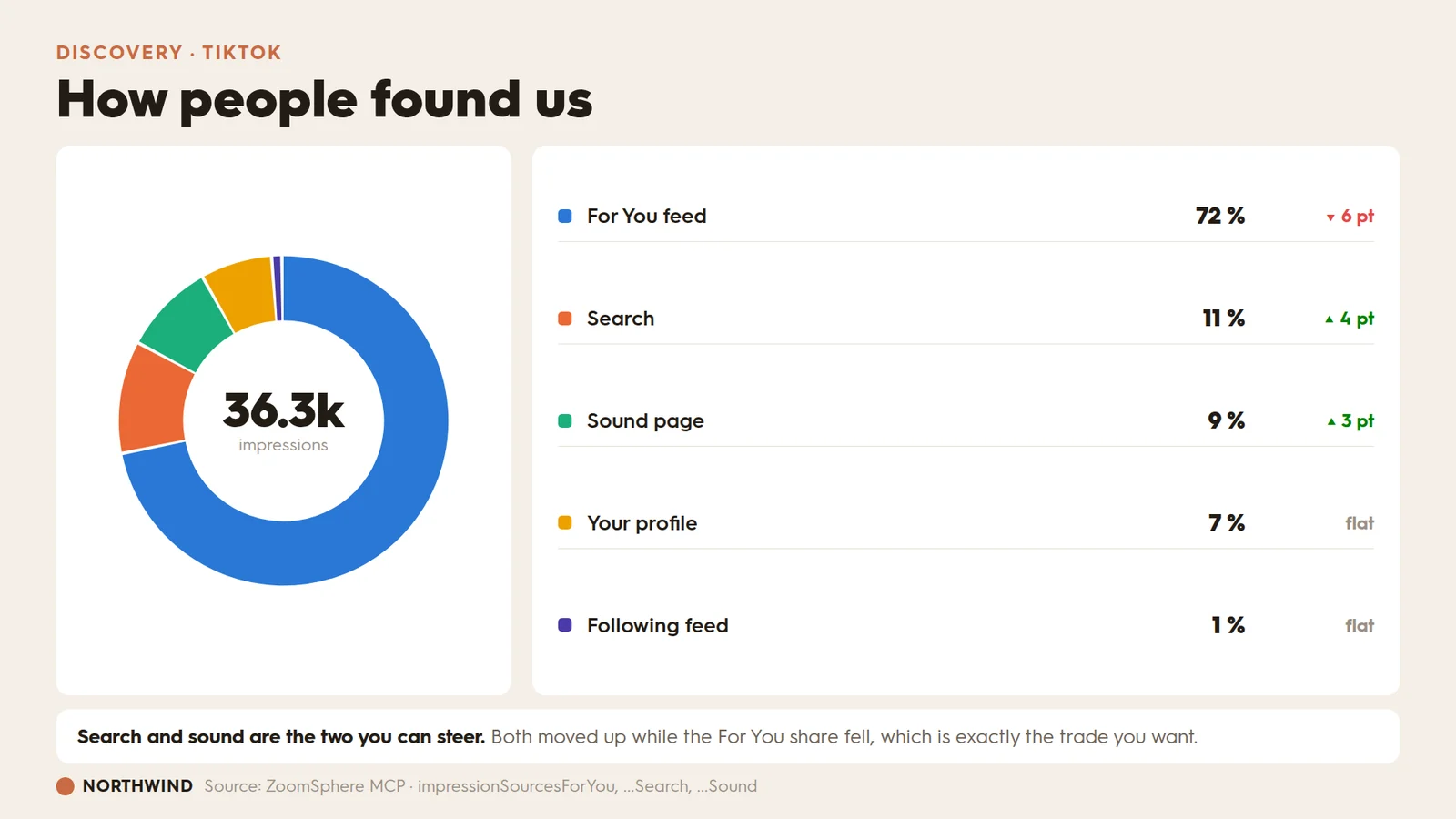Click the red down arrow 6 pt indicator
Screen dimensions: 1456x819
coord(1350,217)
